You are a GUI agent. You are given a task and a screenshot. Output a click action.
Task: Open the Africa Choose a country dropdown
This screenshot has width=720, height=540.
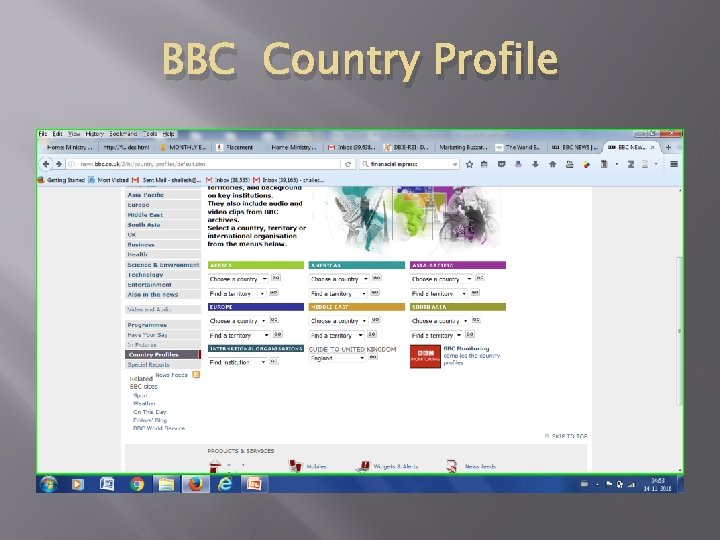(x=238, y=279)
